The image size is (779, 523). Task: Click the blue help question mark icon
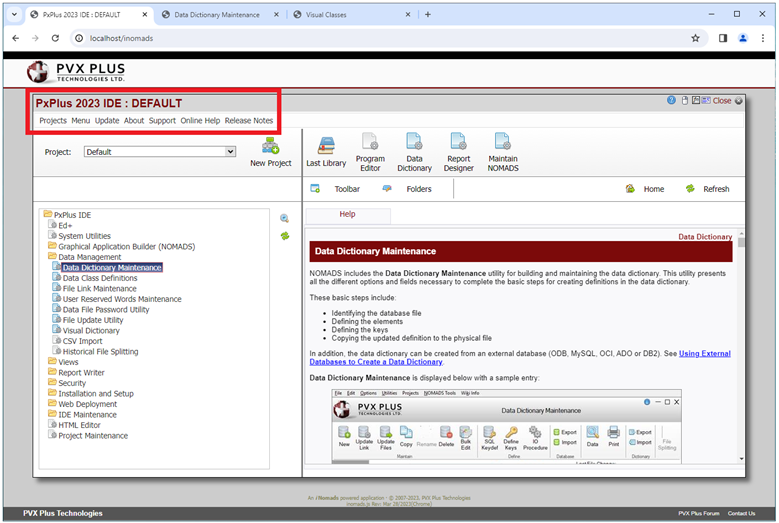671,100
